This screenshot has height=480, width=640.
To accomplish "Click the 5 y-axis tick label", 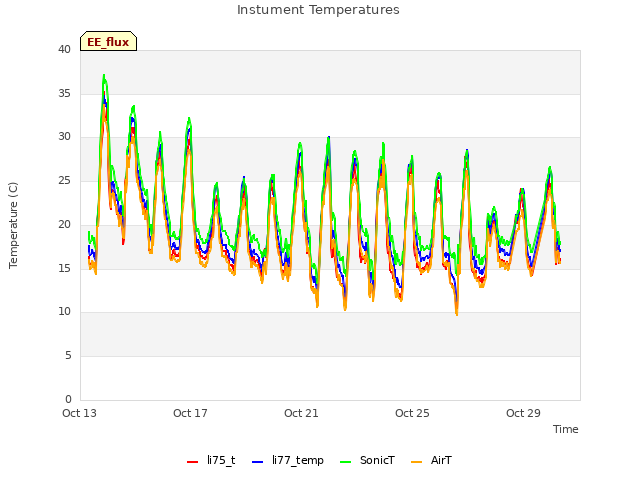I will click(x=68, y=356).
